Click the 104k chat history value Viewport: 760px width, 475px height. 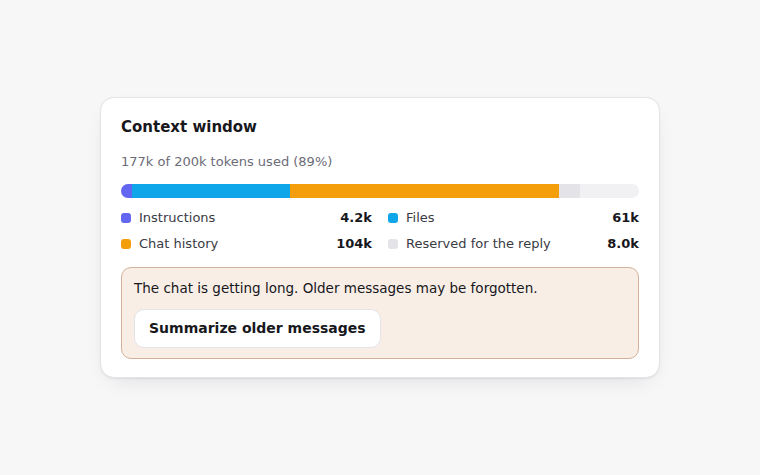click(354, 243)
